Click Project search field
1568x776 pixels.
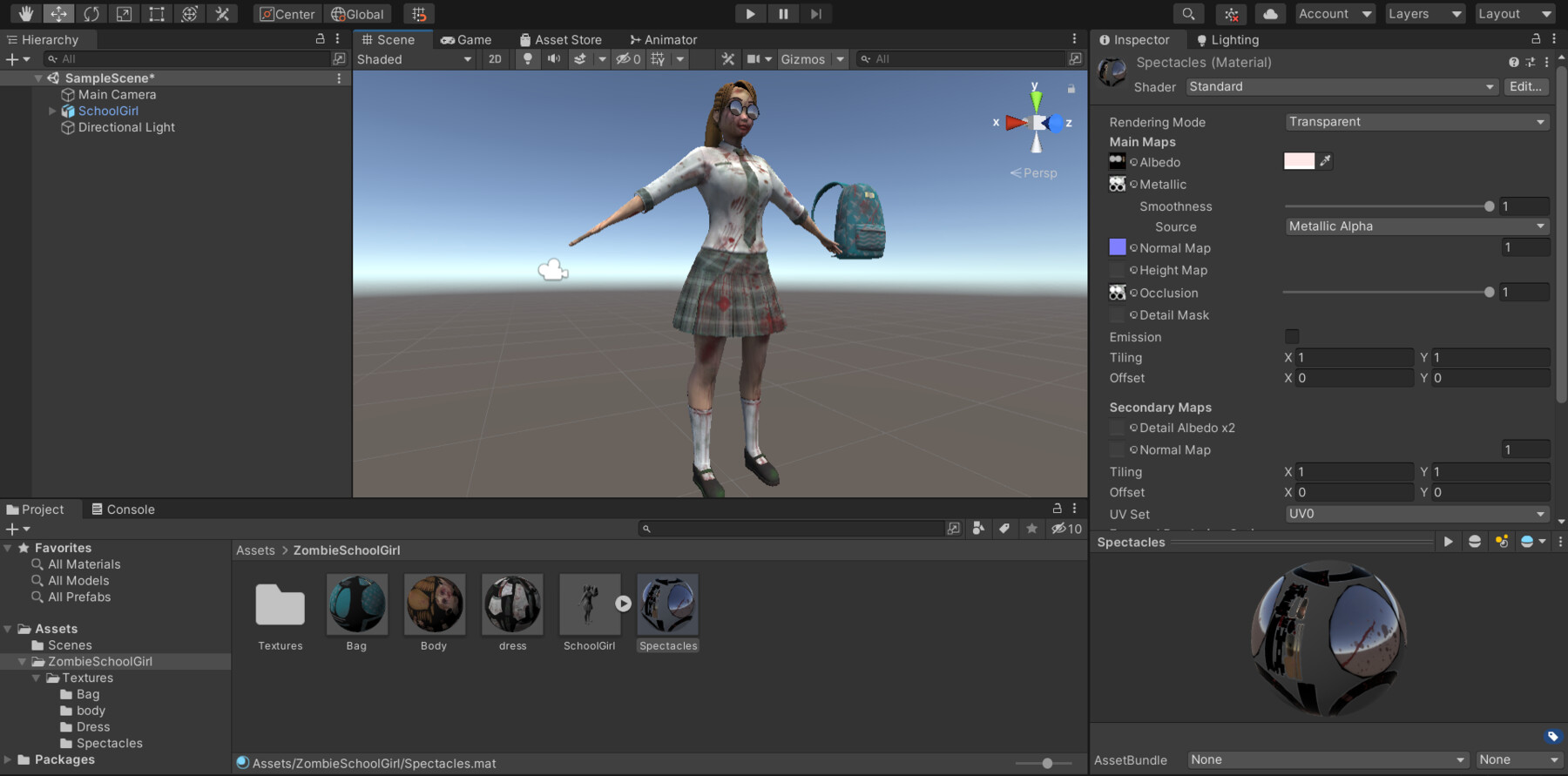pyautogui.click(x=792, y=529)
